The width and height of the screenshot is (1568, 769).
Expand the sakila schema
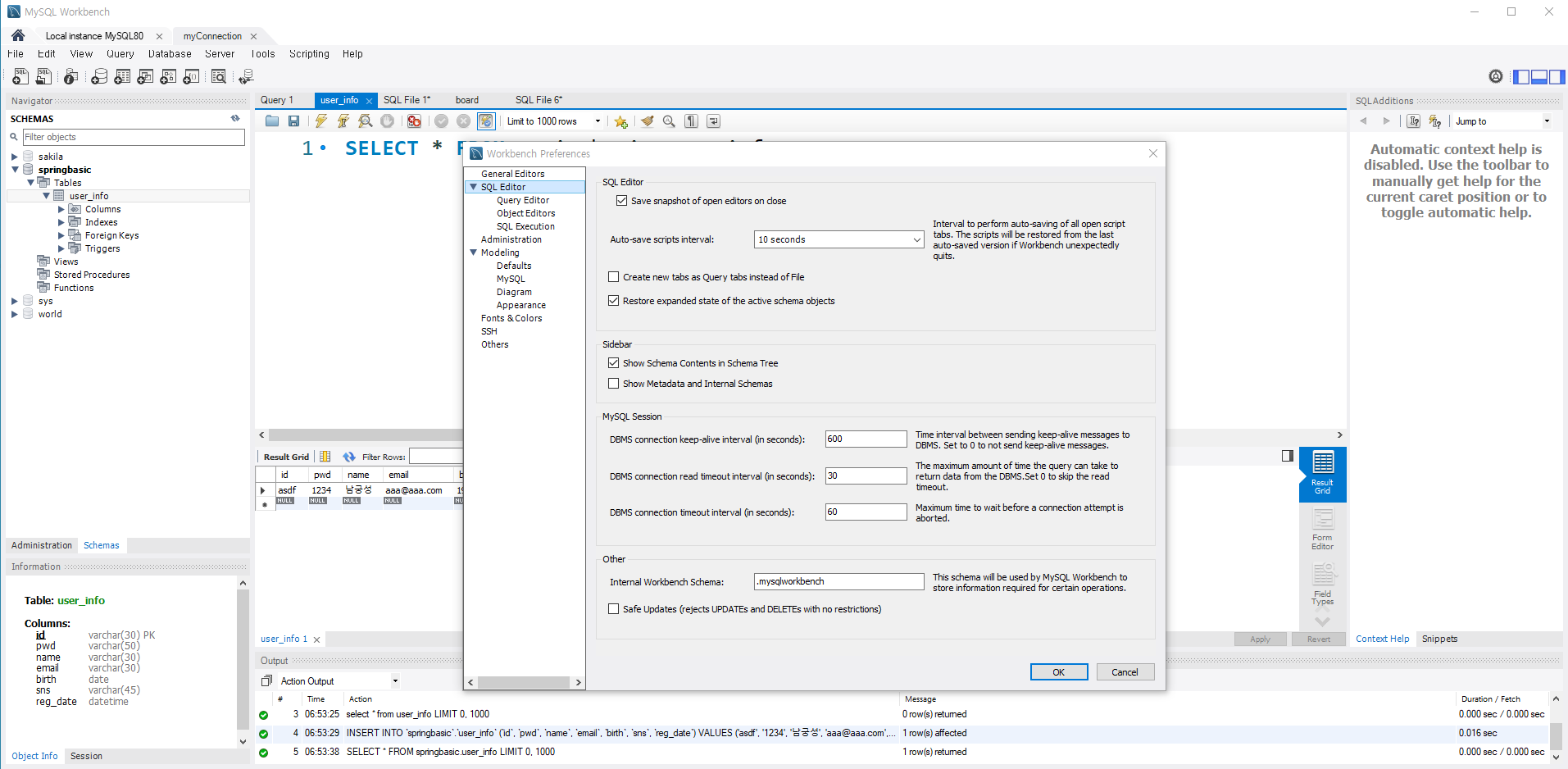pos(14,157)
